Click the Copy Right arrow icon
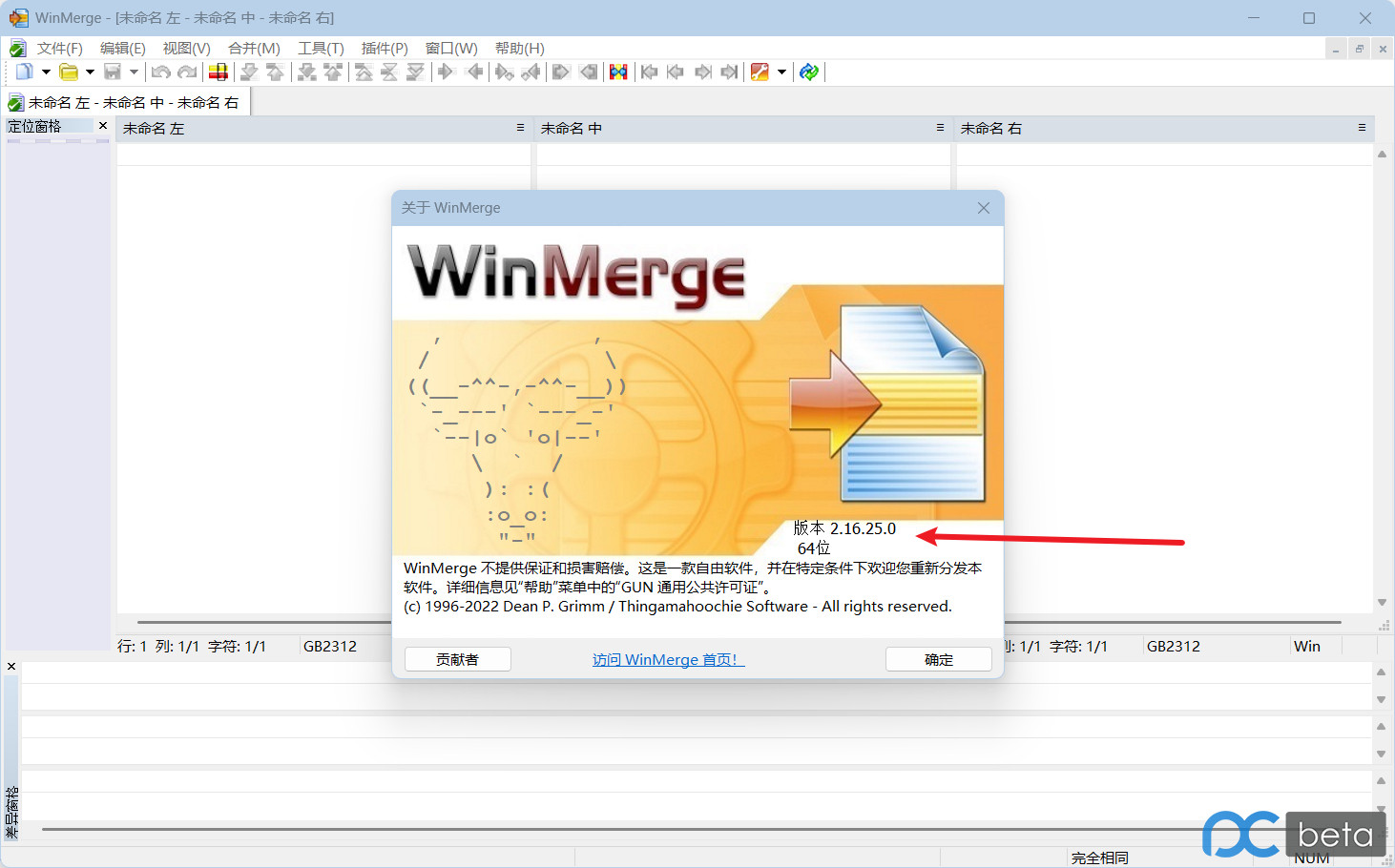Image resolution: width=1395 pixels, height=868 pixels. (446, 72)
